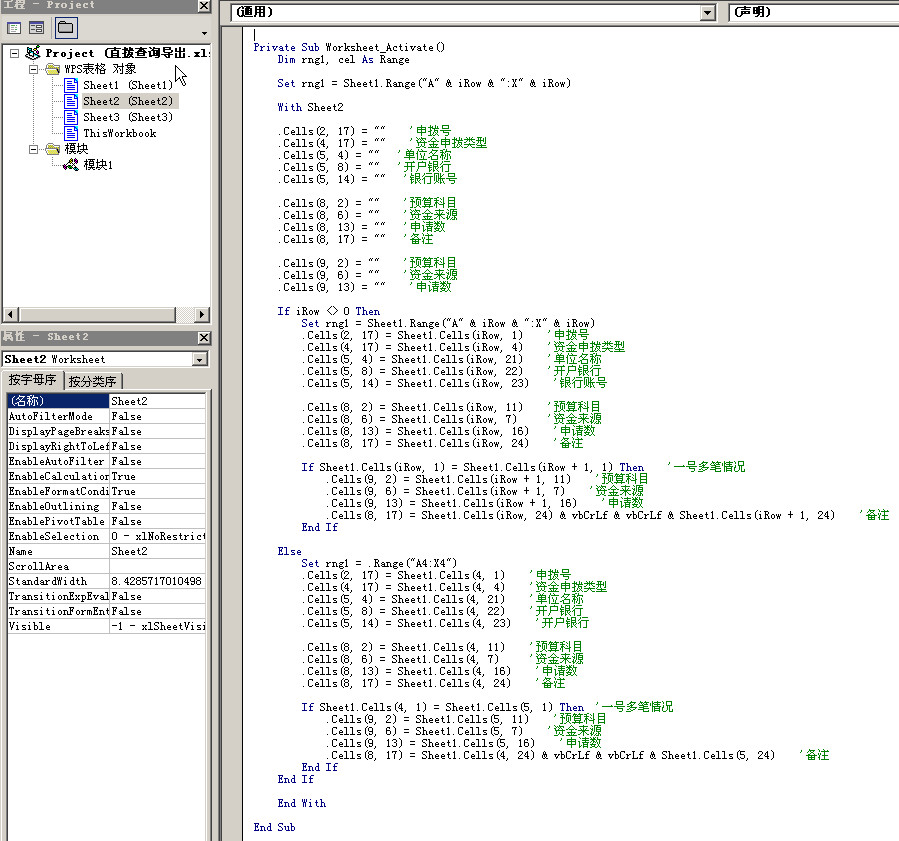Click the Visible property value field
899x841 pixels.
click(157, 626)
